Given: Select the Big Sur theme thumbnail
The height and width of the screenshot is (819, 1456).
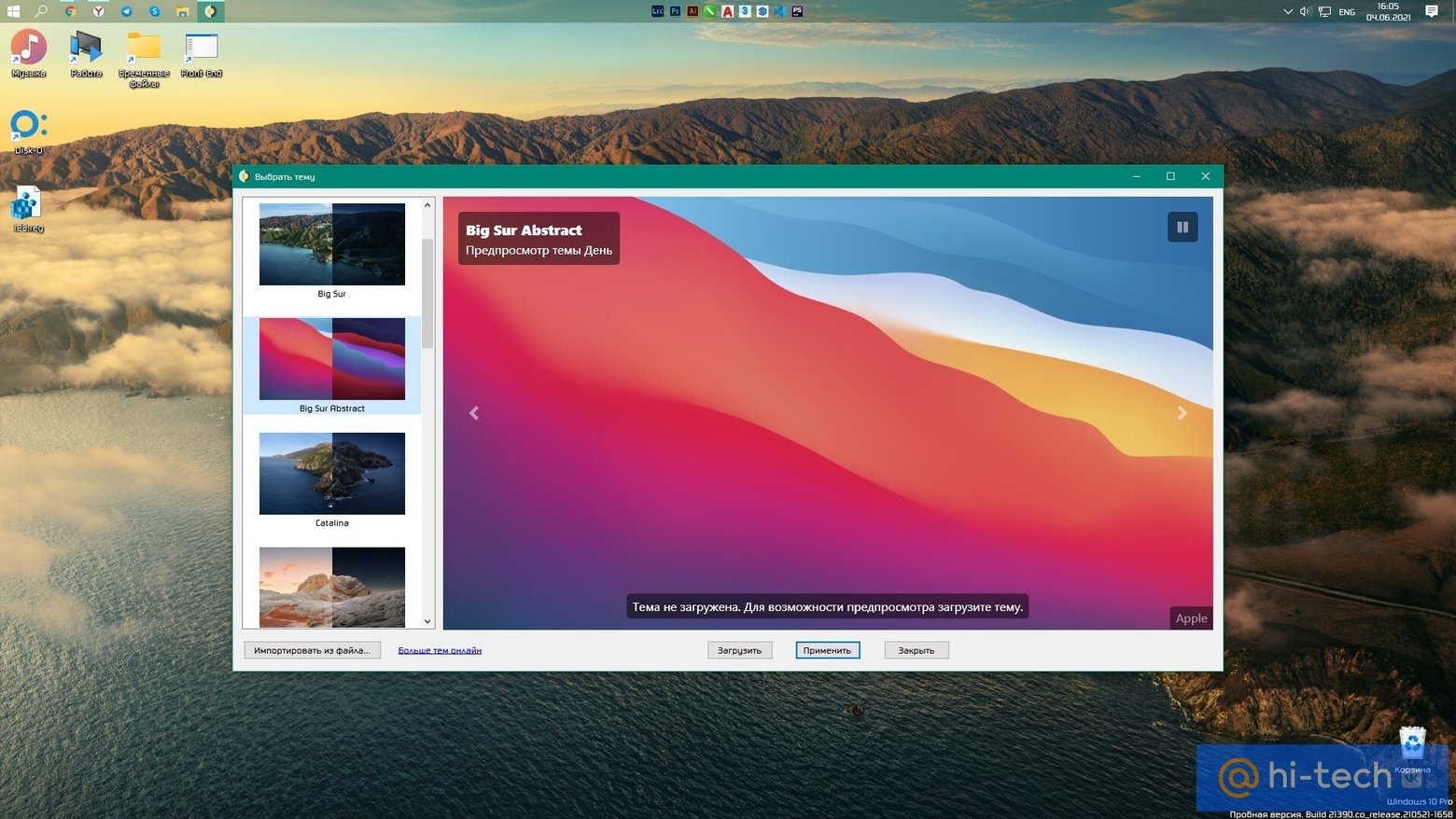Looking at the screenshot, I should point(332,244).
